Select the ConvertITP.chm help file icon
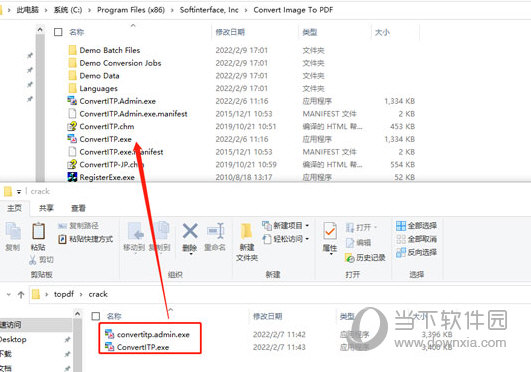The height and width of the screenshot is (372, 531). click(72, 126)
